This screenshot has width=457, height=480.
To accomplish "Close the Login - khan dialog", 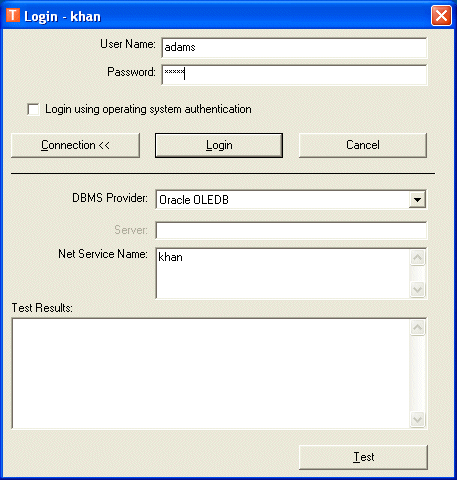I will pyautogui.click(x=441, y=16).
